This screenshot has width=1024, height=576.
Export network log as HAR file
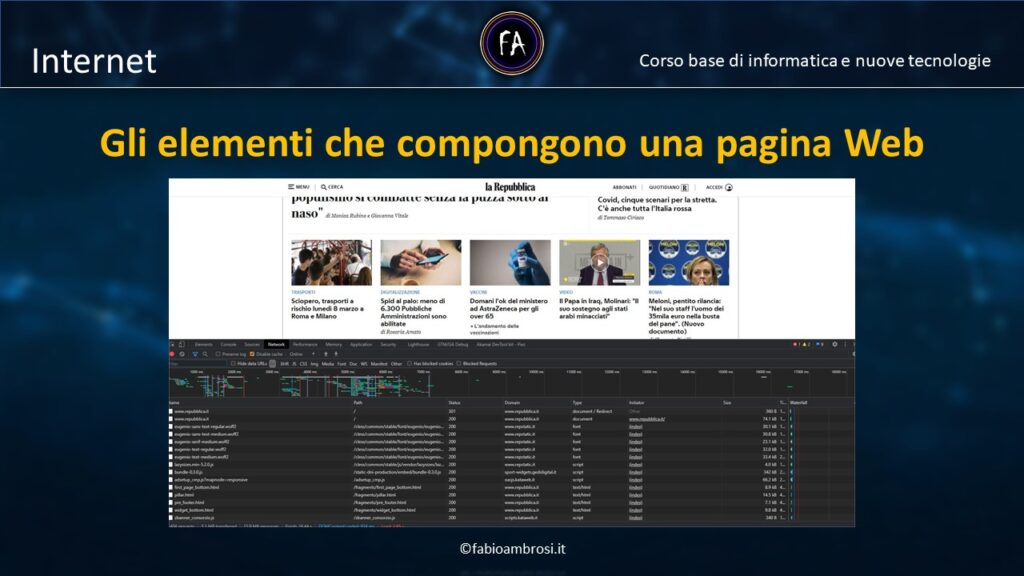tap(336, 356)
